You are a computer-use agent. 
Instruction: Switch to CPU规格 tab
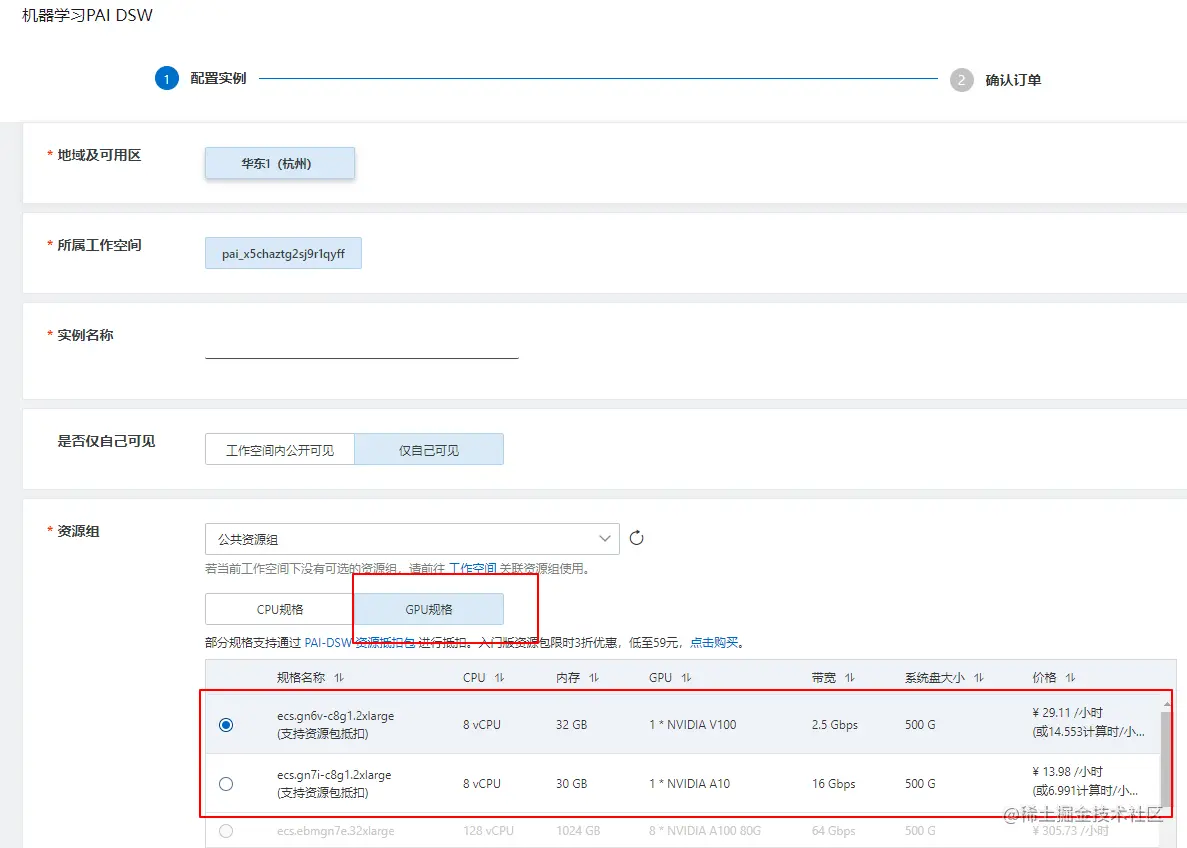279,610
